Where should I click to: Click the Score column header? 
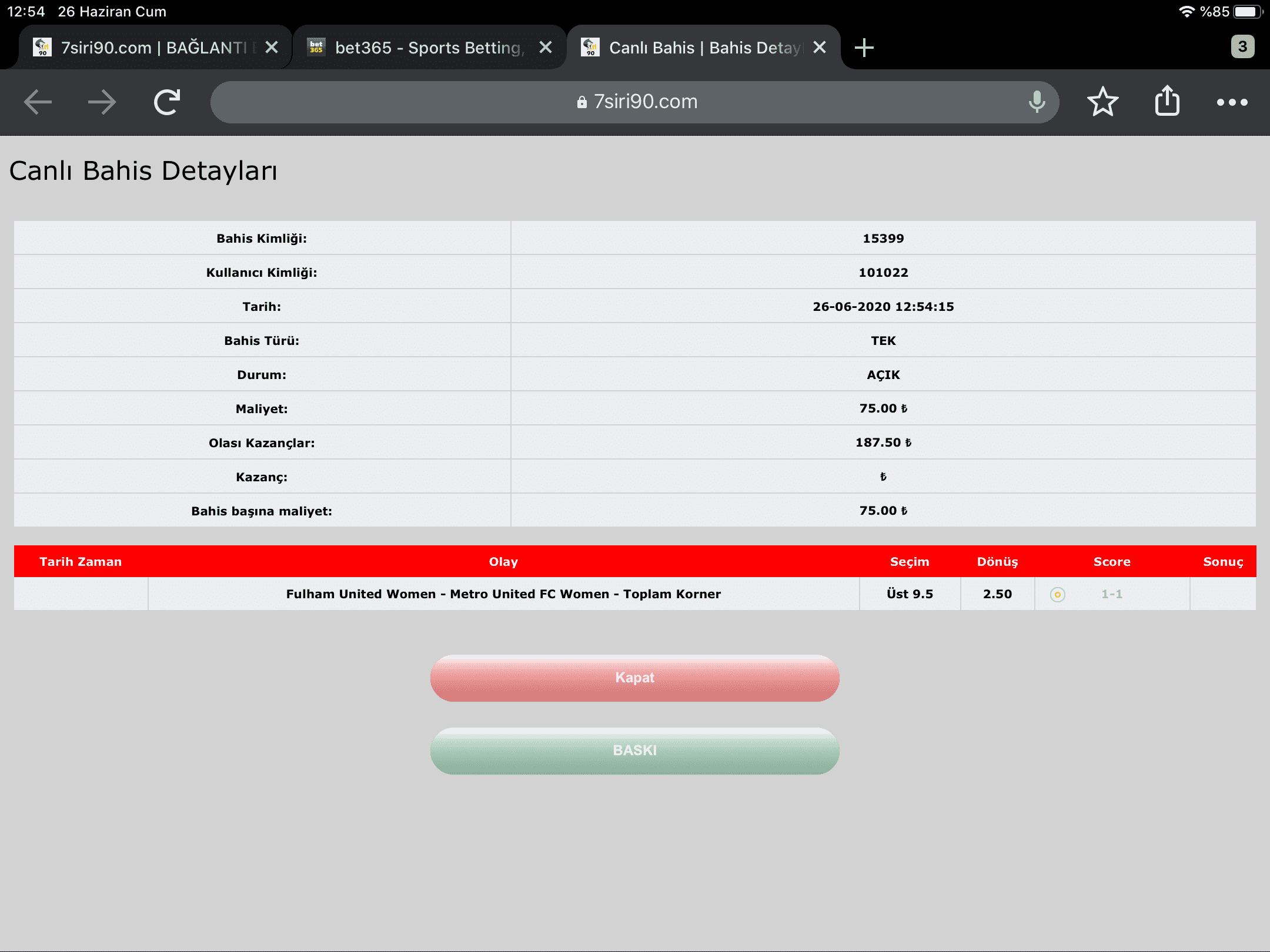click(1112, 562)
